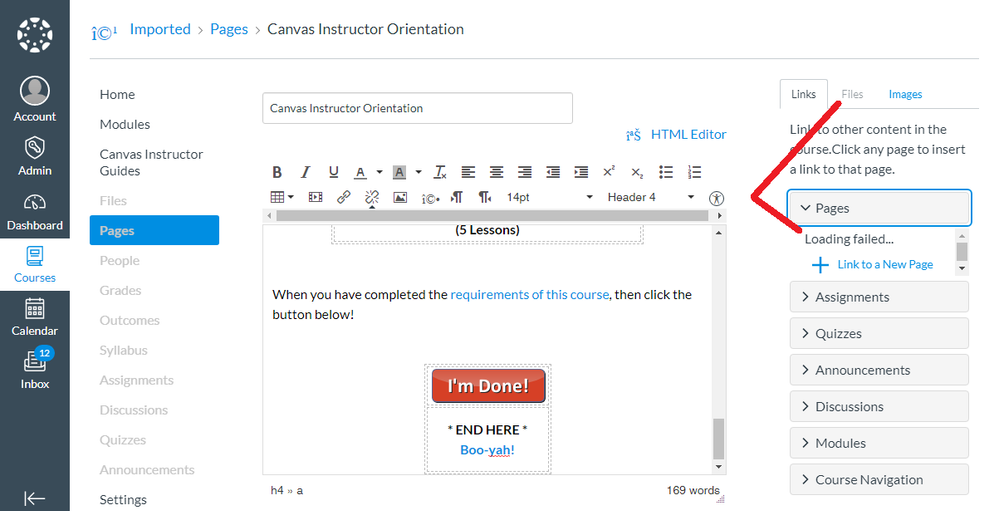Click the page title input field
Viewport: 999px width, 511px height.
417,108
